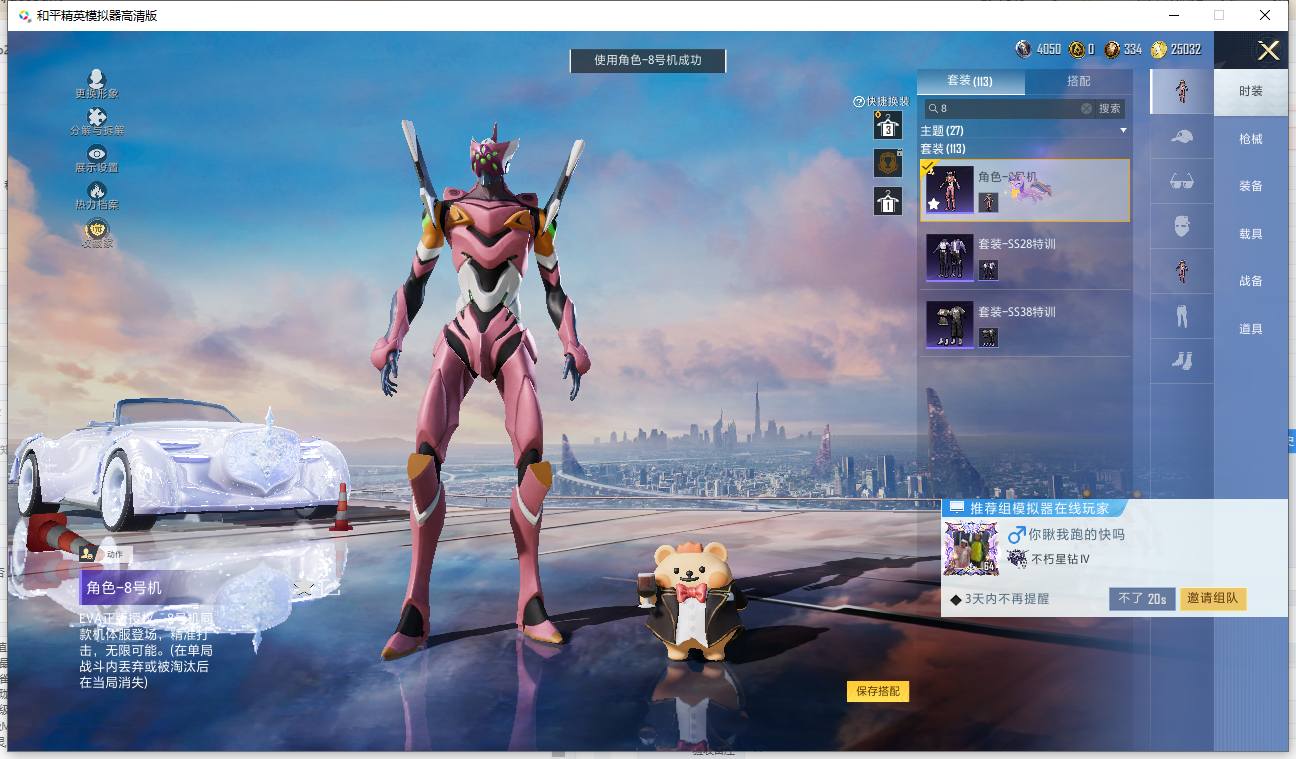Screen dimensions: 1296x759
Task: Decline the invite with 不了 button
Action: (1142, 599)
